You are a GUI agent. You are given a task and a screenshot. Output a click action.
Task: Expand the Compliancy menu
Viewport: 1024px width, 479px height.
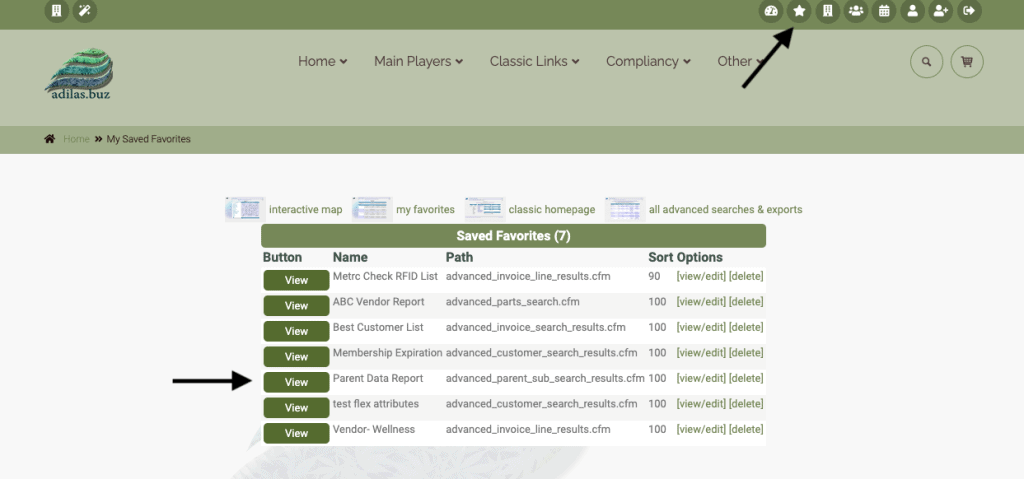point(648,61)
